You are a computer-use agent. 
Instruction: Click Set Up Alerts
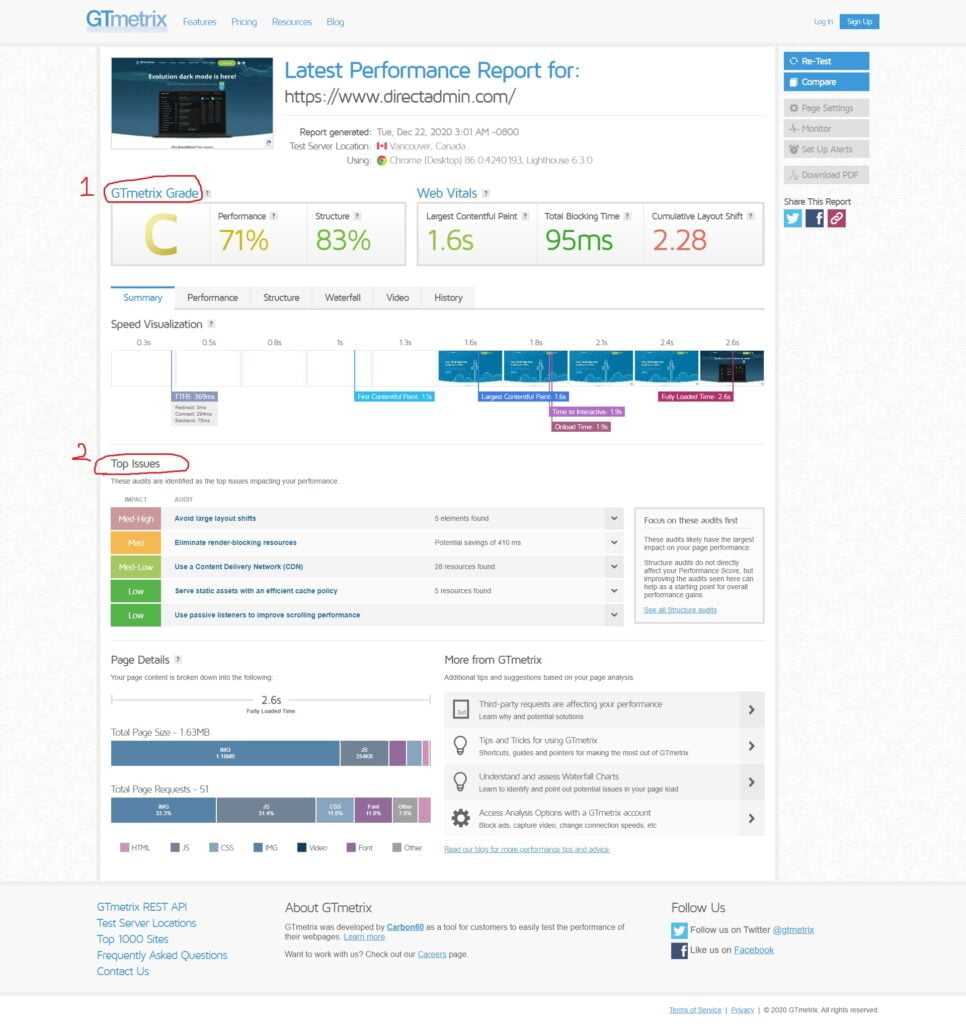click(x=826, y=149)
